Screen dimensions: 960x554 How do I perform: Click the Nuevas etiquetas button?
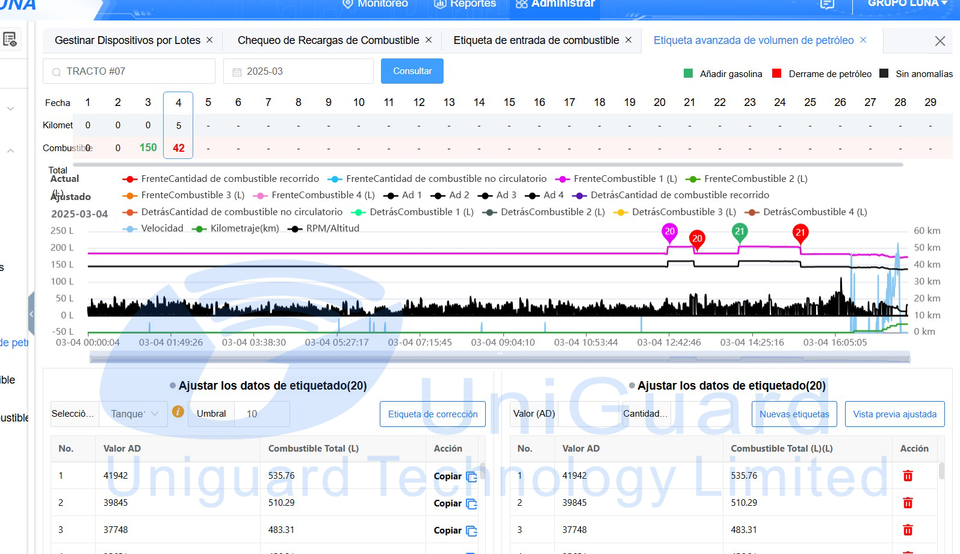(x=794, y=414)
